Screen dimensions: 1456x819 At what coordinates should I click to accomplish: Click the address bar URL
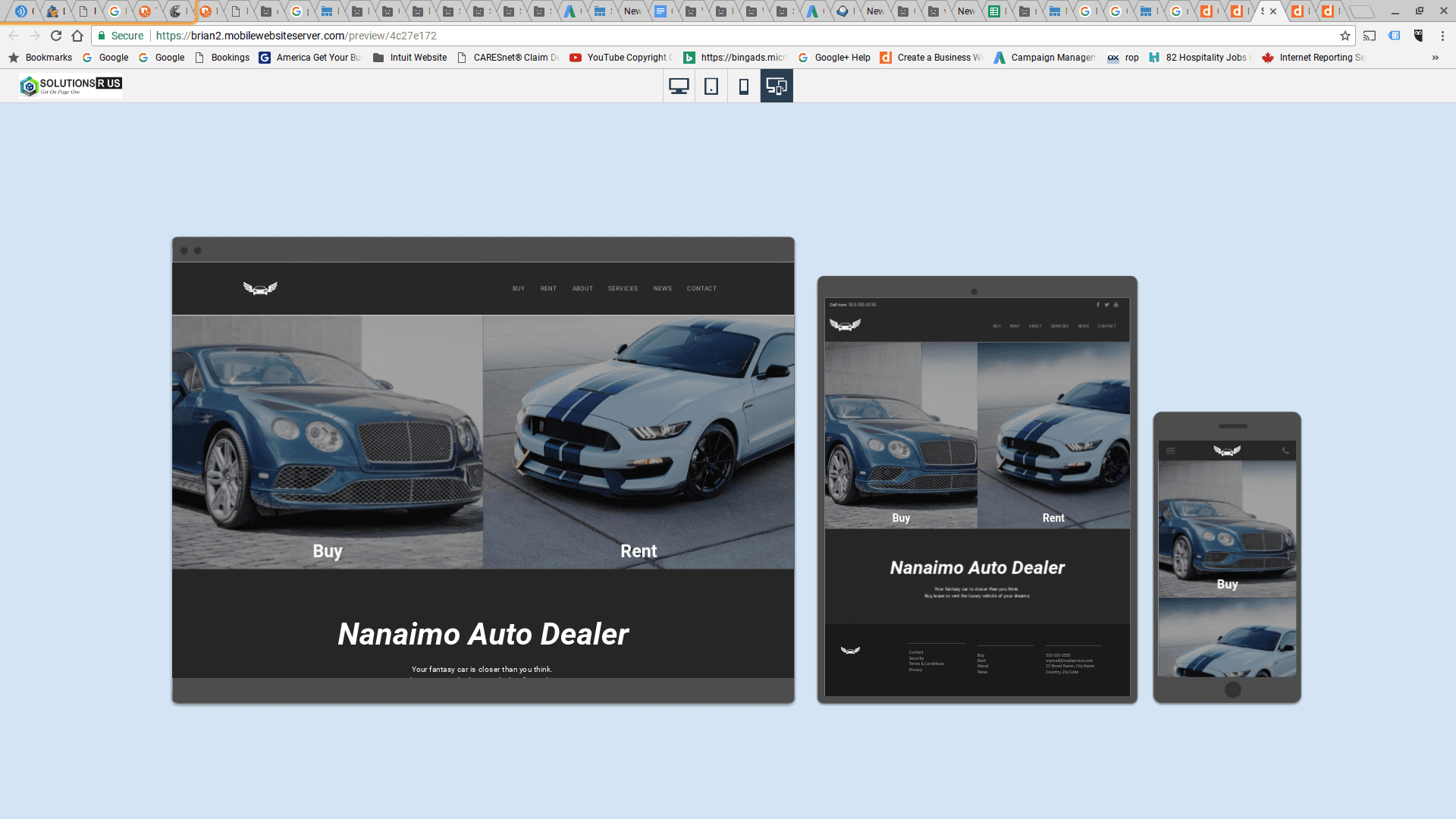[296, 36]
